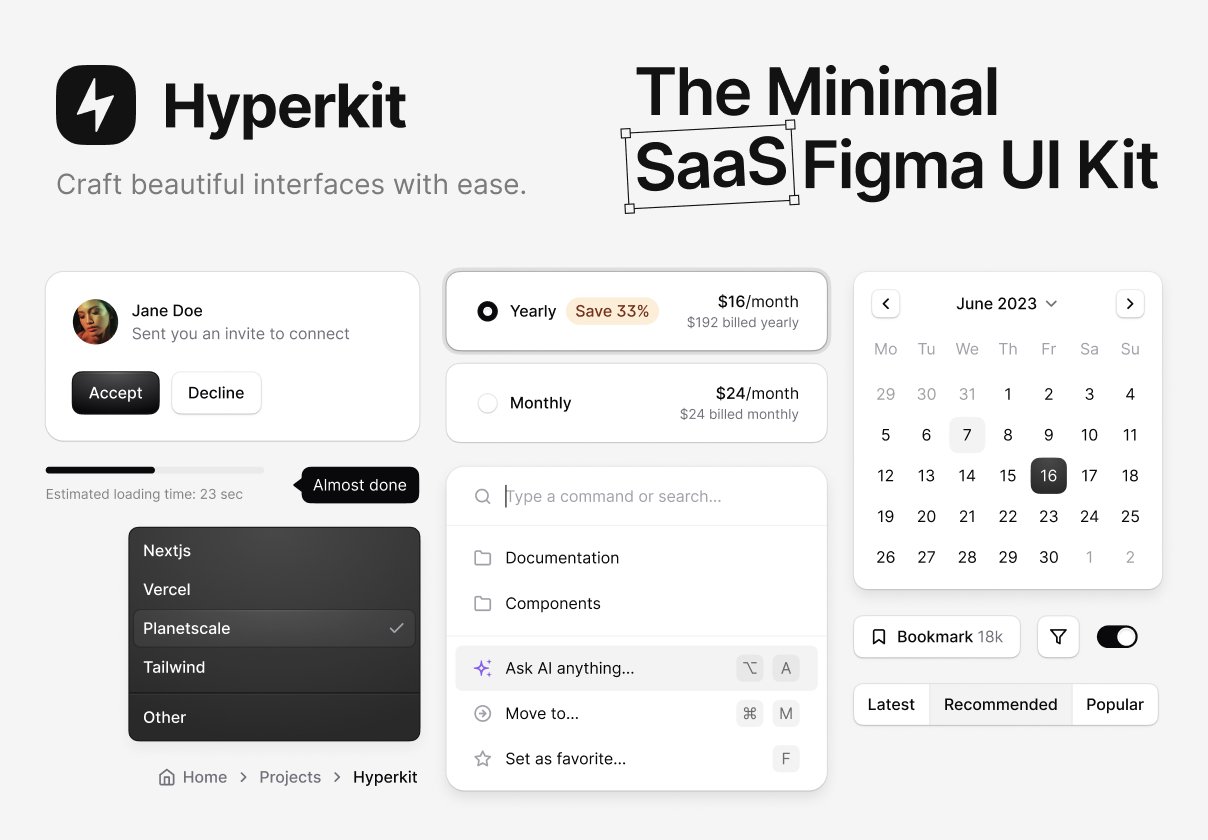This screenshot has height=840, width=1208.
Task: Go to next month with right chevron
Action: click(1129, 304)
